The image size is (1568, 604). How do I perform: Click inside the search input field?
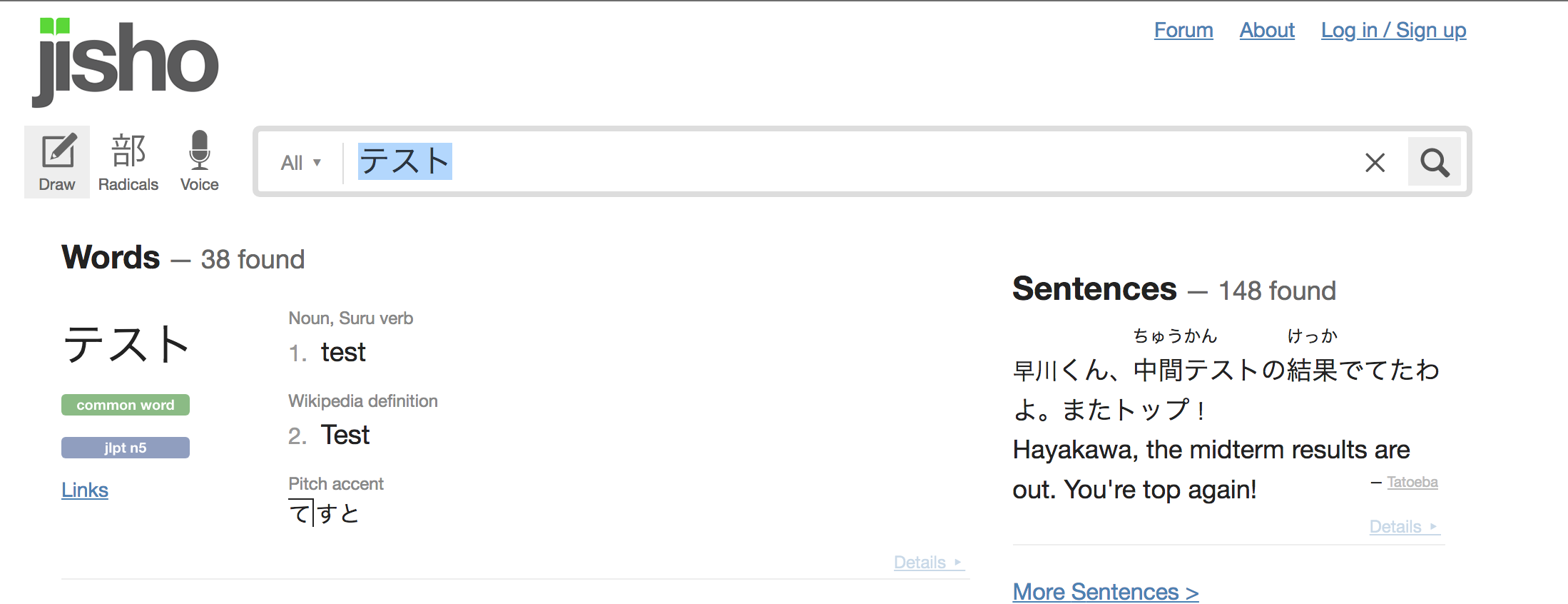coord(785,162)
